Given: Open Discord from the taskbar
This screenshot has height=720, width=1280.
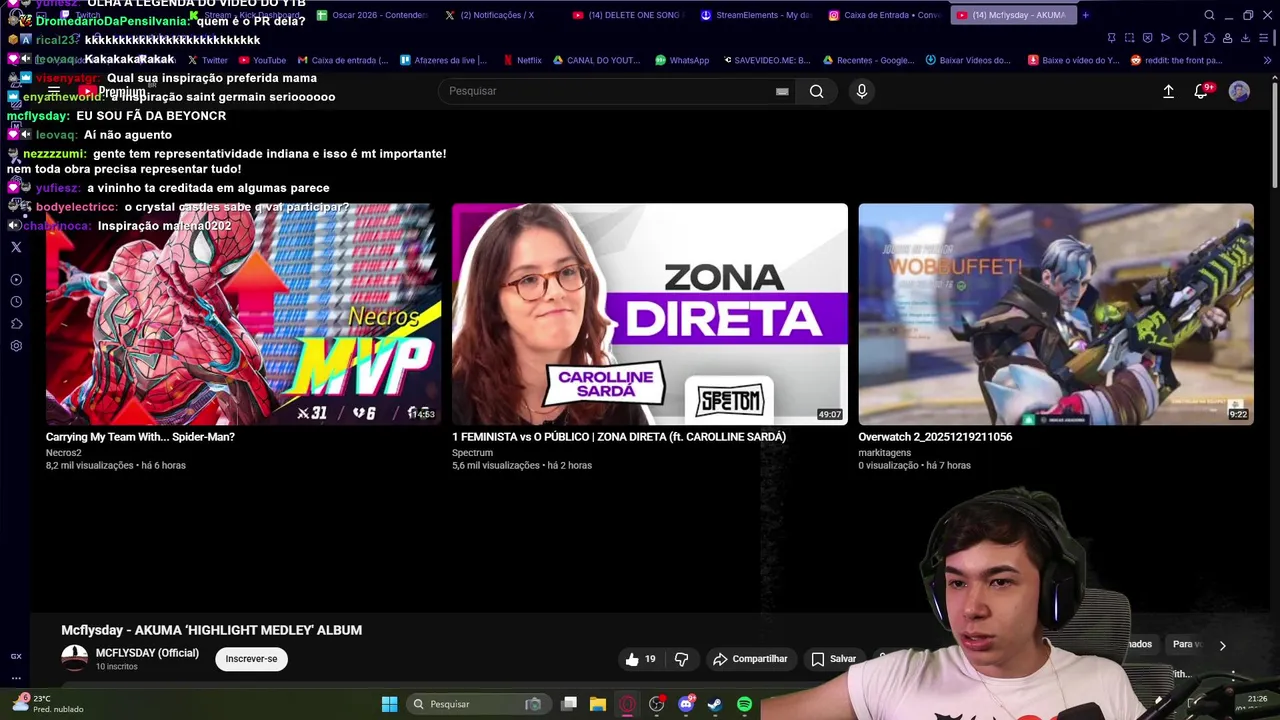Looking at the screenshot, I should click(x=685, y=704).
